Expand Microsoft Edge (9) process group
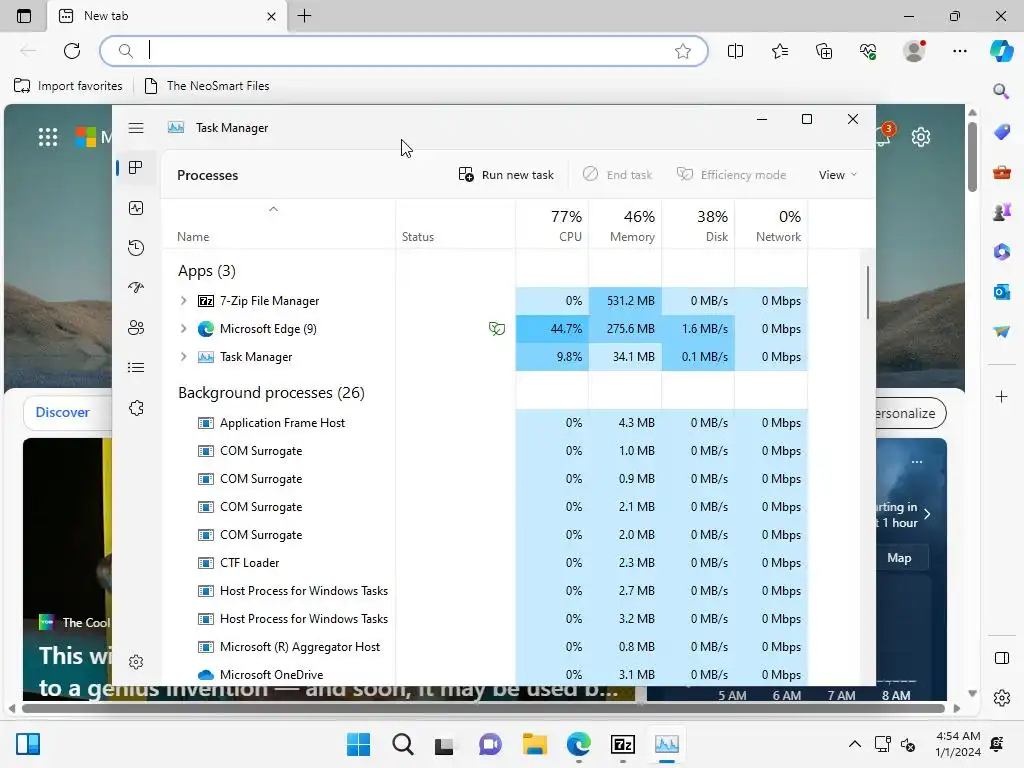1024x768 pixels. click(184, 328)
